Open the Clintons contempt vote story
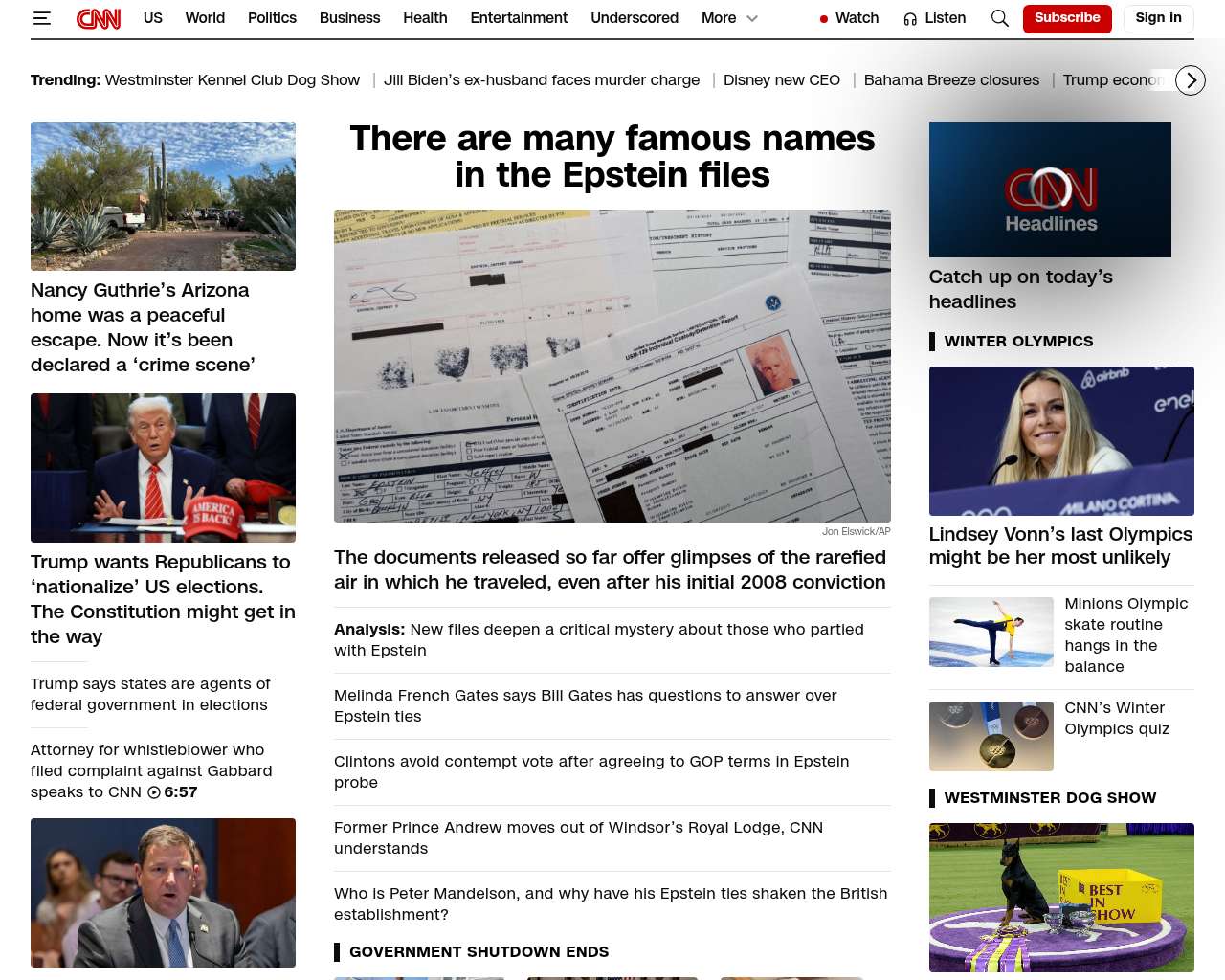1225x980 pixels. tap(591, 771)
